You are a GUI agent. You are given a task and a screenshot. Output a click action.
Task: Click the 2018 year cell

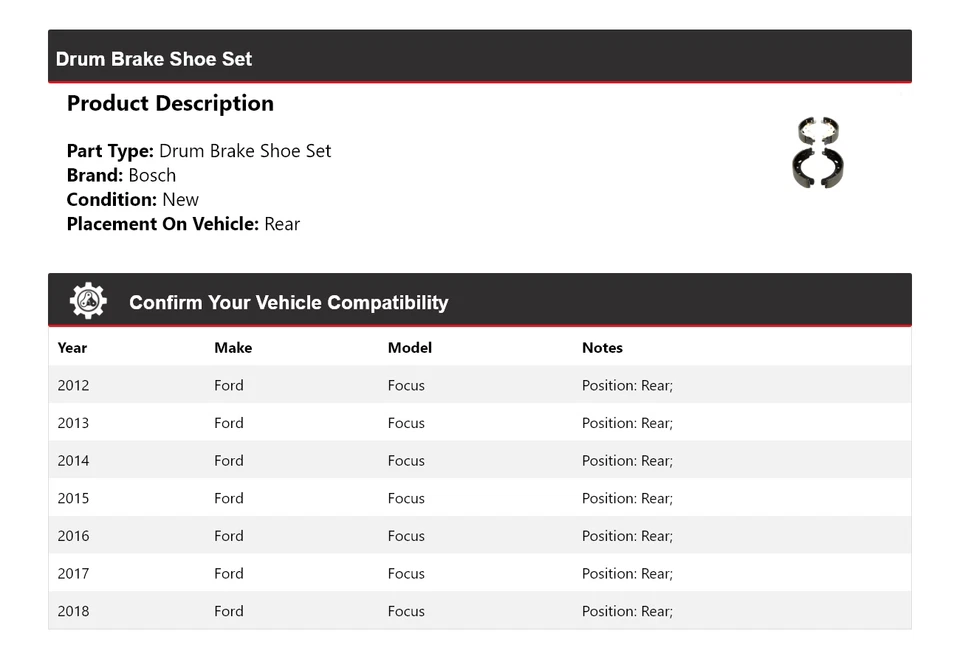tap(73, 611)
